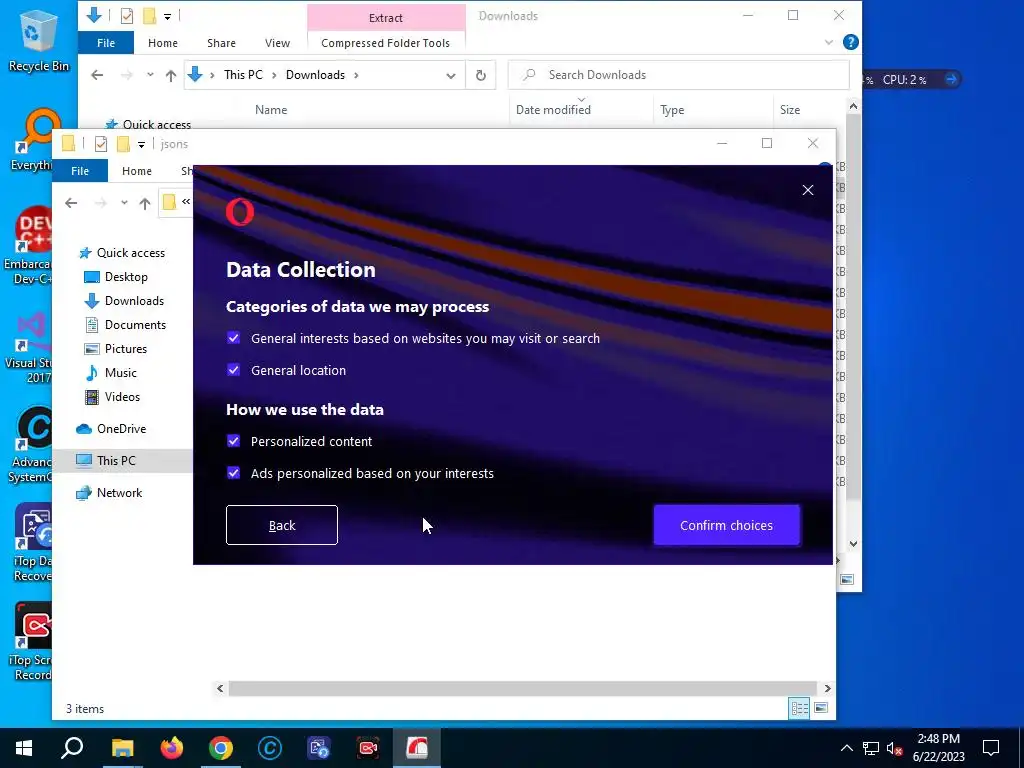Click the Back button in Opera dialog
Viewport: 1024px width, 768px height.
click(x=281, y=525)
